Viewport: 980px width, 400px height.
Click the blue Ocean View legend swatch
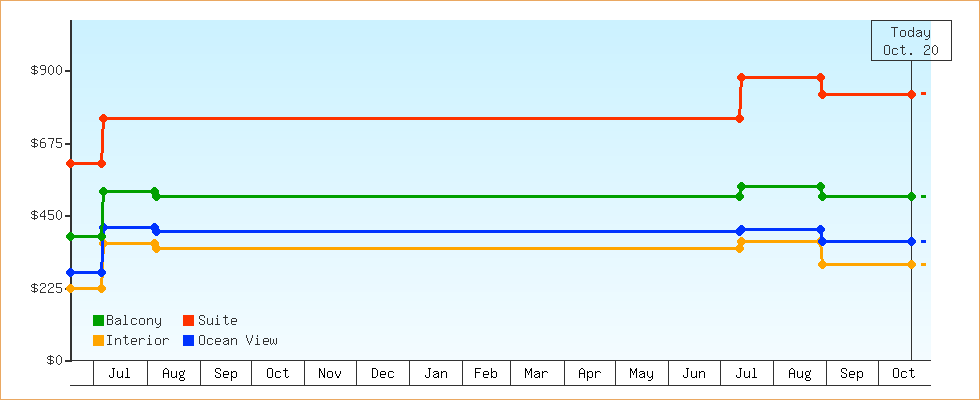coord(189,341)
